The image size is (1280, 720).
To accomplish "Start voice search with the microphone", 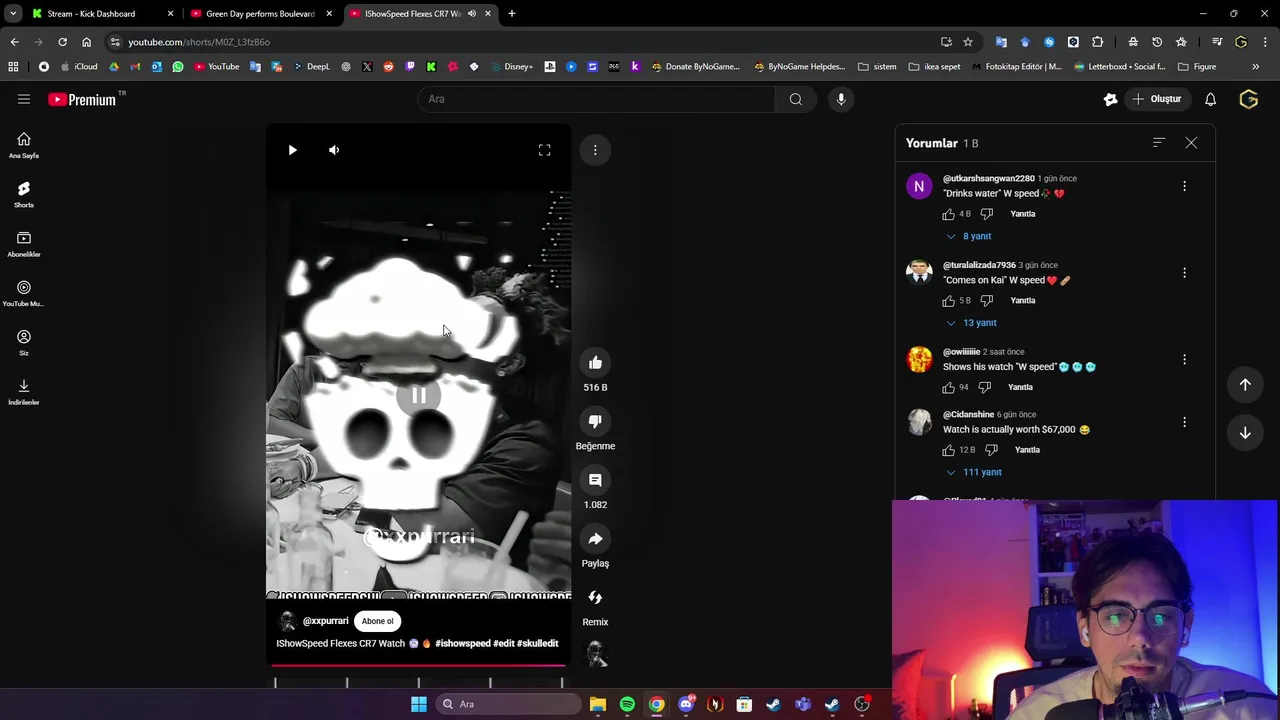I will click(841, 99).
